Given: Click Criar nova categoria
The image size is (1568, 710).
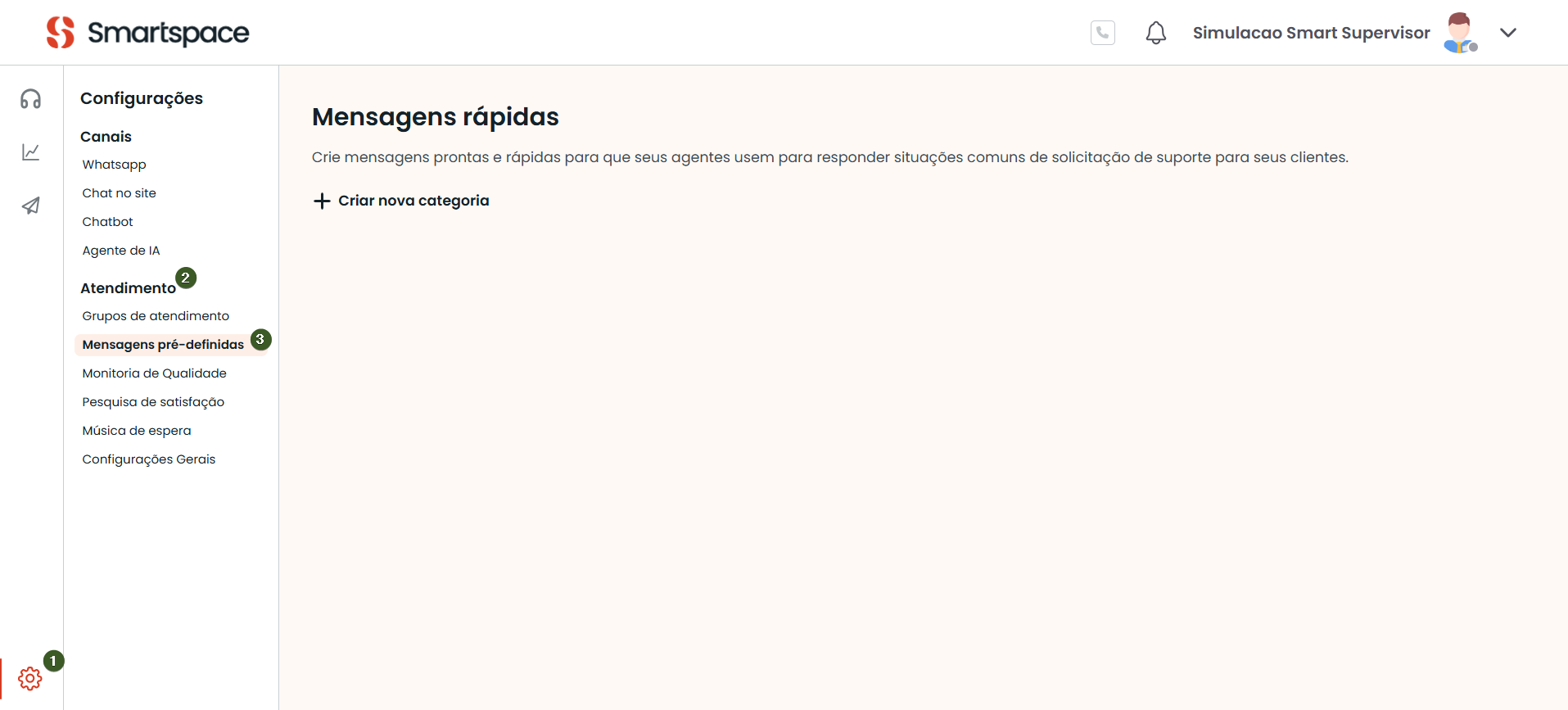Looking at the screenshot, I should [x=413, y=201].
